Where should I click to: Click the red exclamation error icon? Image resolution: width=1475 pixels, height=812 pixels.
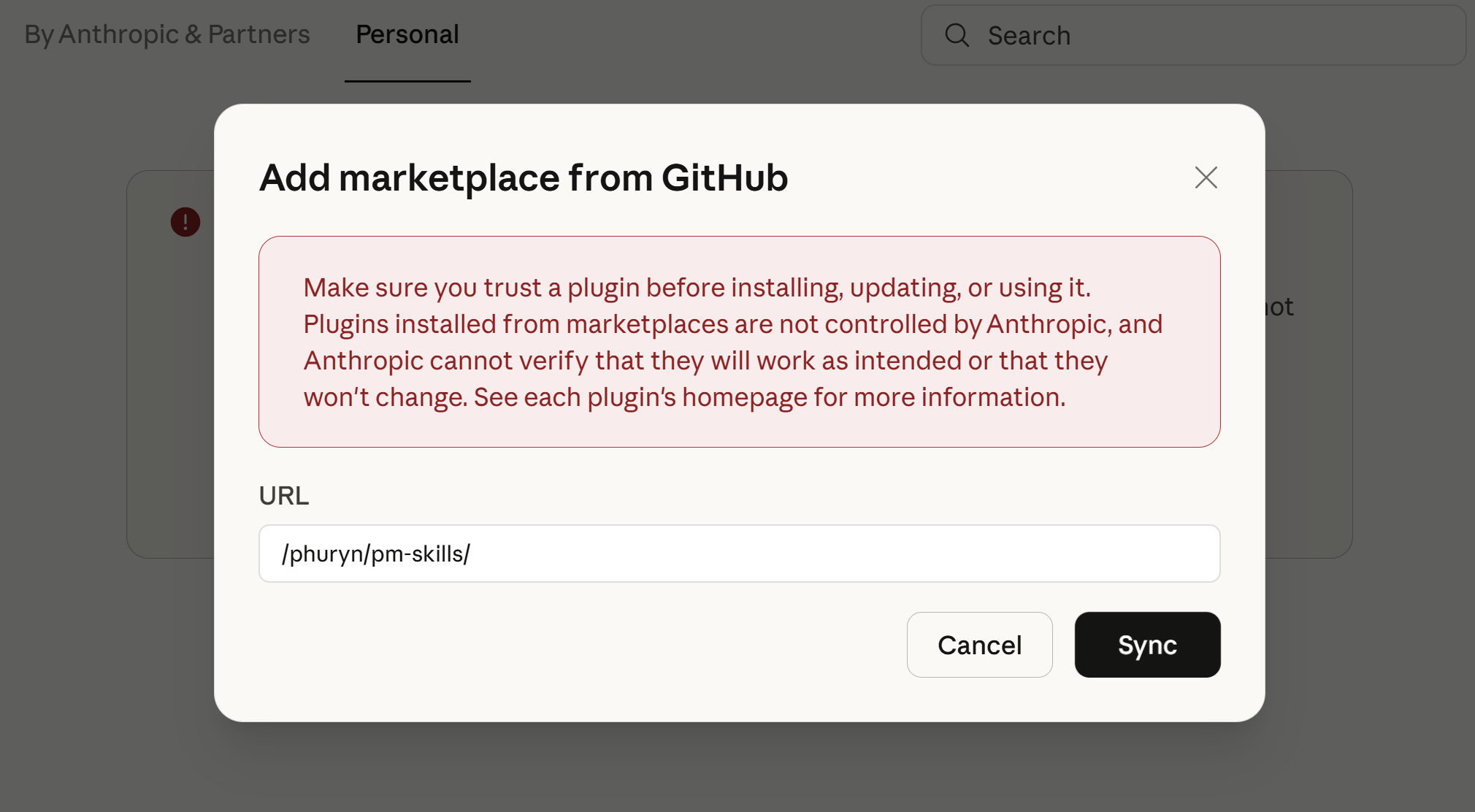coord(185,222)
